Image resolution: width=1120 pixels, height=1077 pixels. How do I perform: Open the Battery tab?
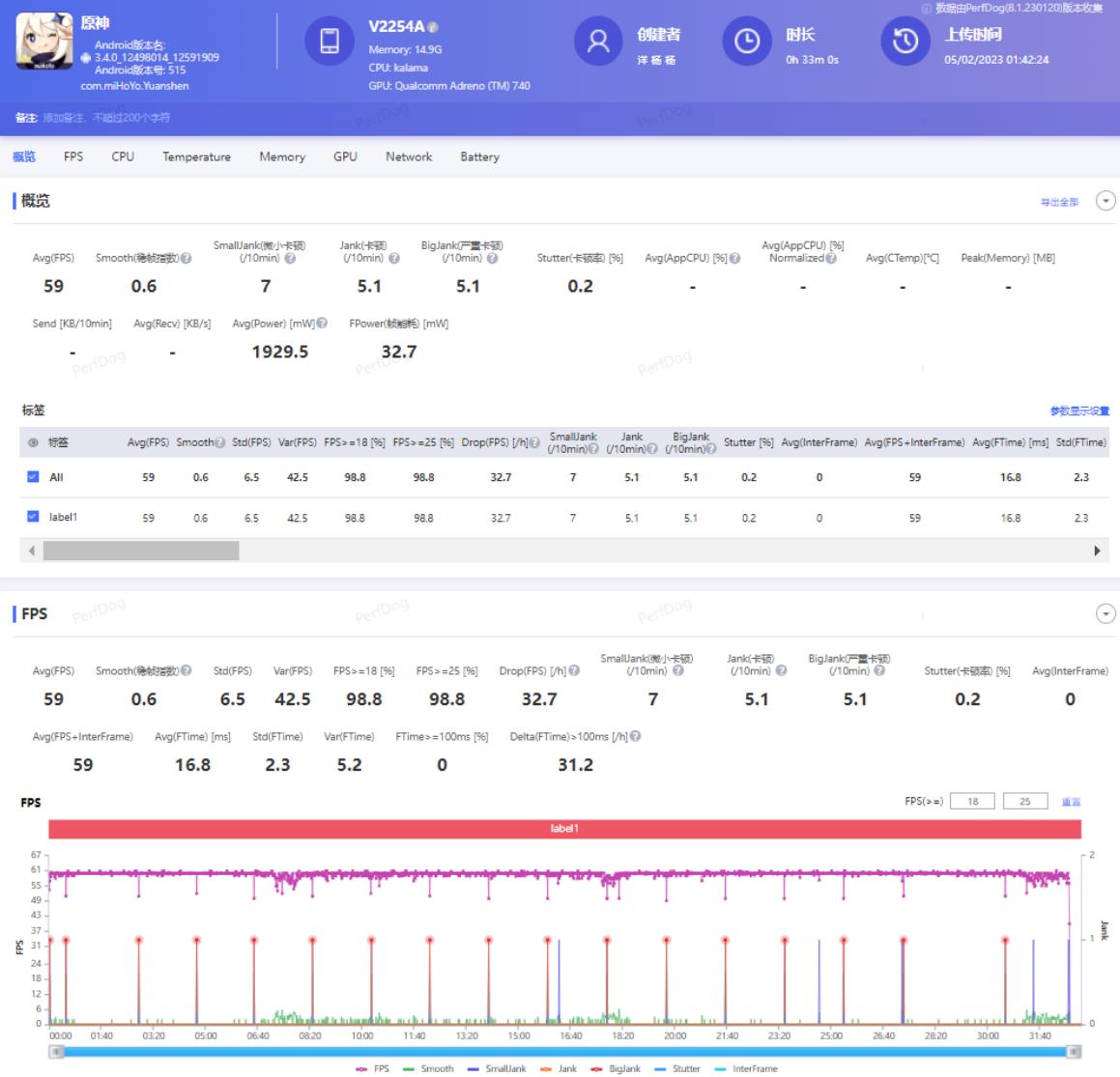pos(479,156)
